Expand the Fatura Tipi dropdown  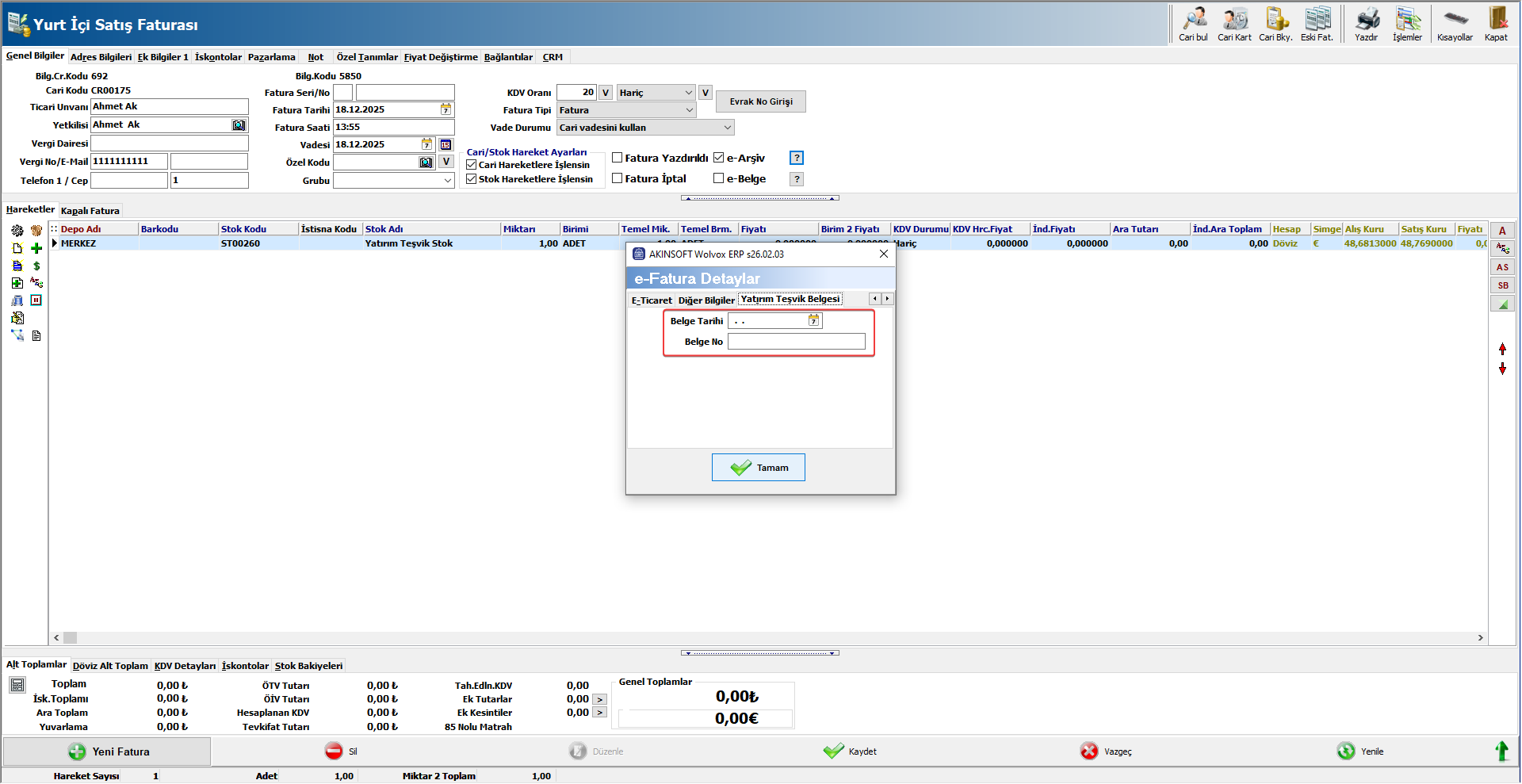tap(689, 110)
